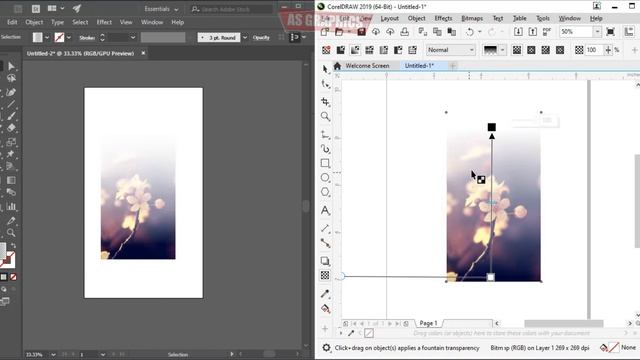This screenshot has width=640, height=360.
Task: Open the Essentials workspace dropdown
Action: 161,9
